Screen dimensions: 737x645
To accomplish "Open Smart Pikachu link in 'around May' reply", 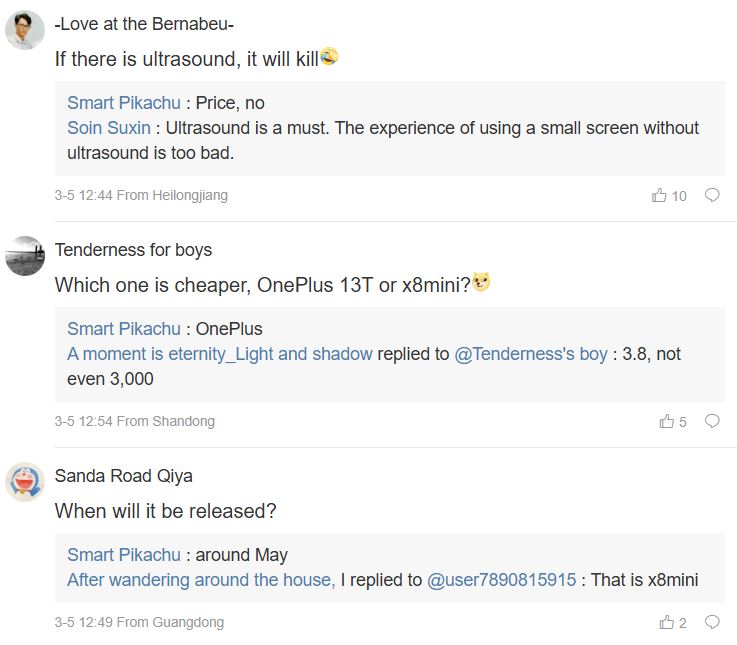I will point(124,555).
